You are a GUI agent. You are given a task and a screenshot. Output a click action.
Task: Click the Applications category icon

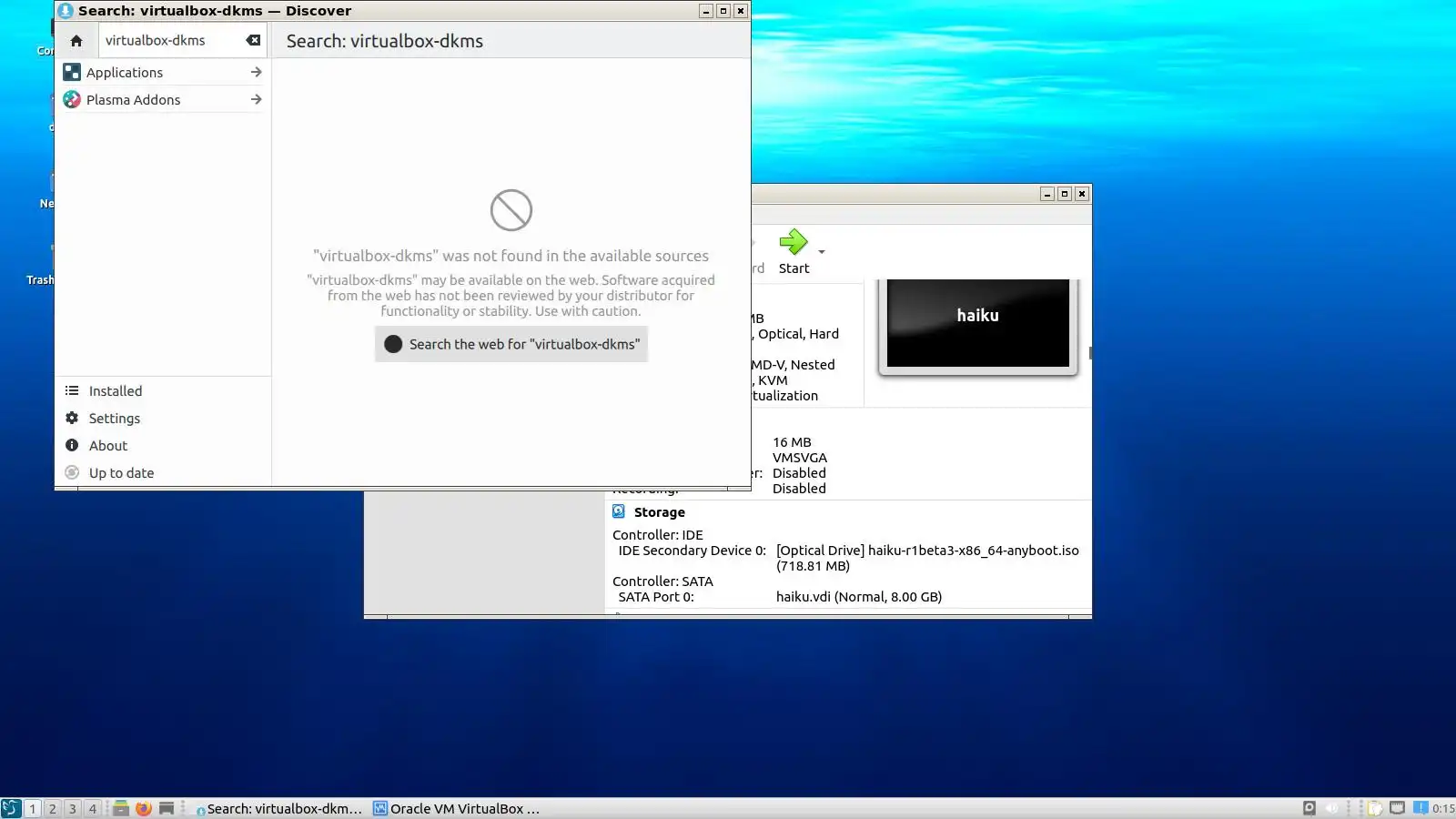point(72,72)
